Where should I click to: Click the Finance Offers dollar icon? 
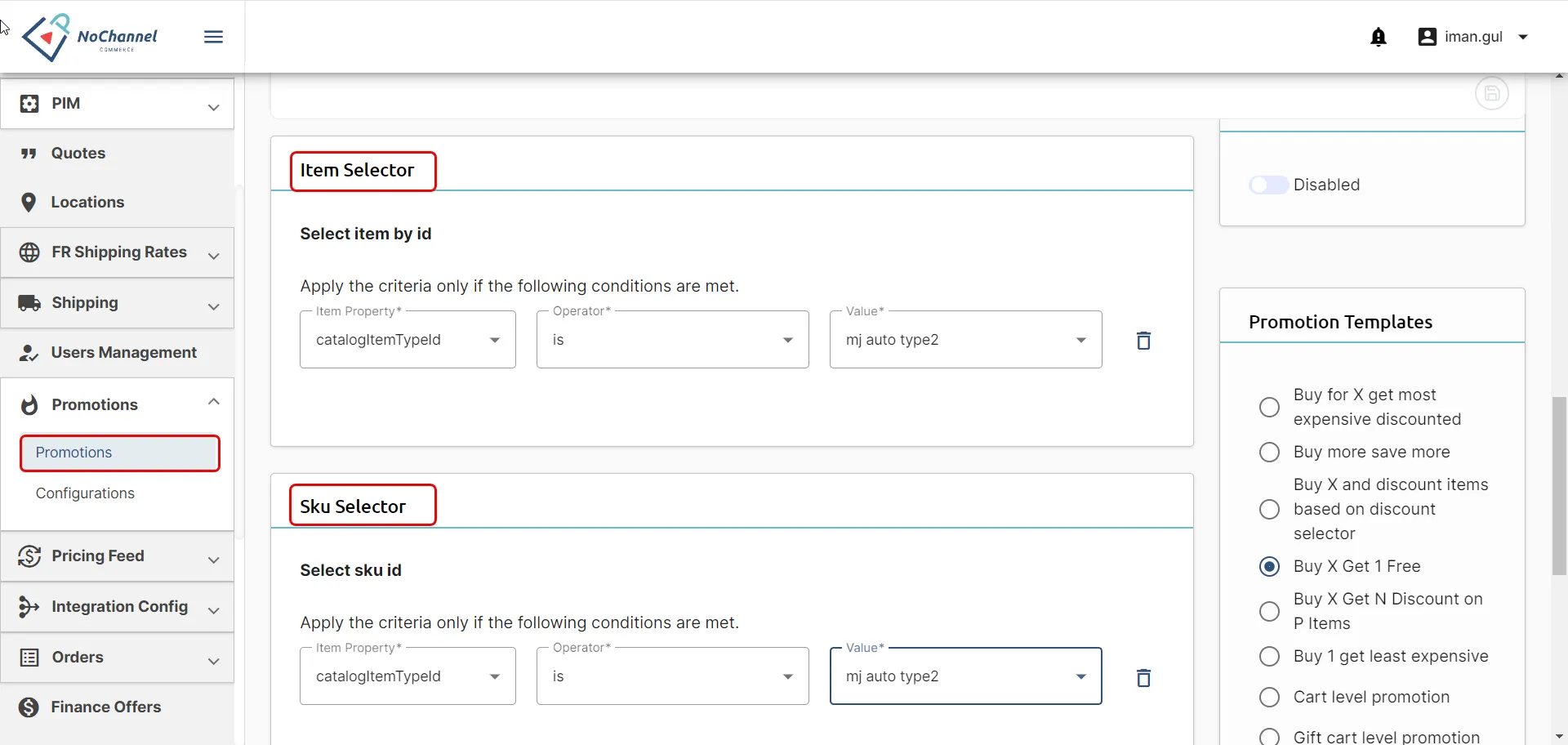[x=29, y=707]
